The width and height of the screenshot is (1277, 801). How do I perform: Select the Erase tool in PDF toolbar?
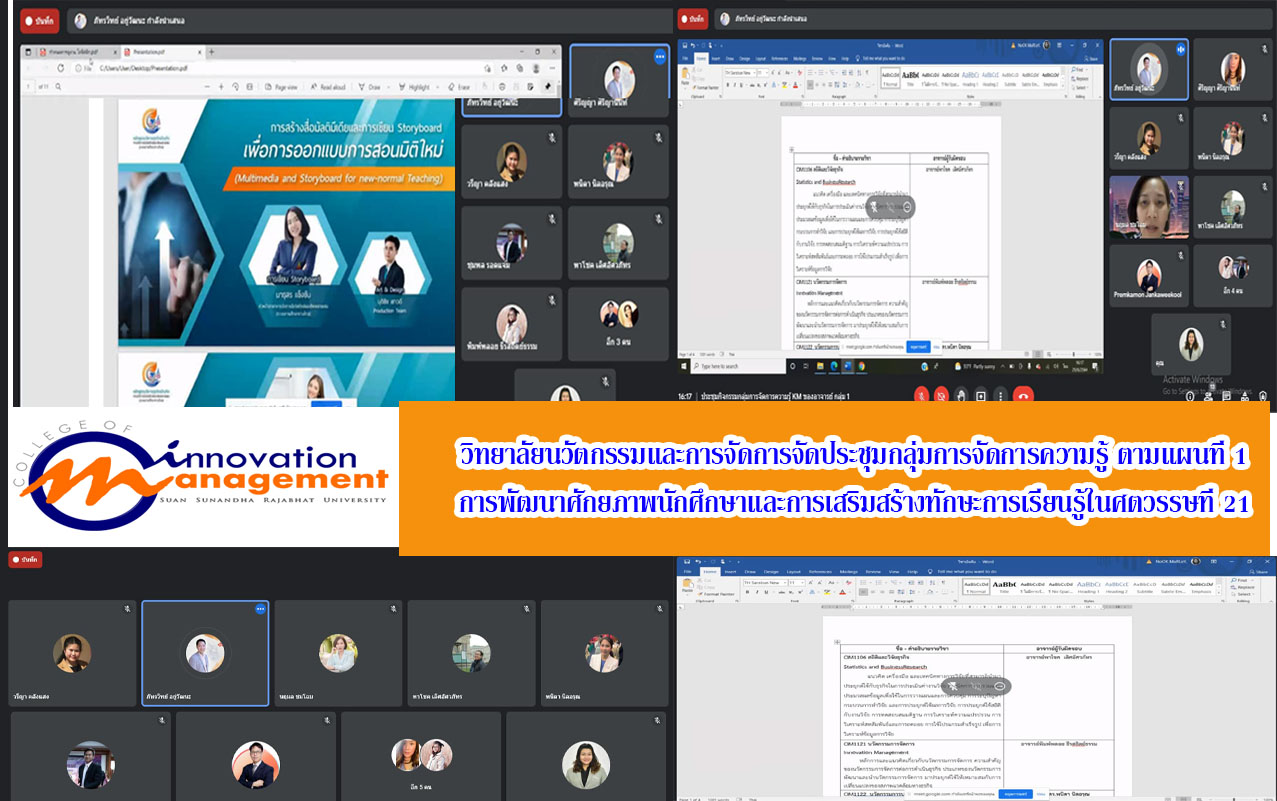pos(458,87)
